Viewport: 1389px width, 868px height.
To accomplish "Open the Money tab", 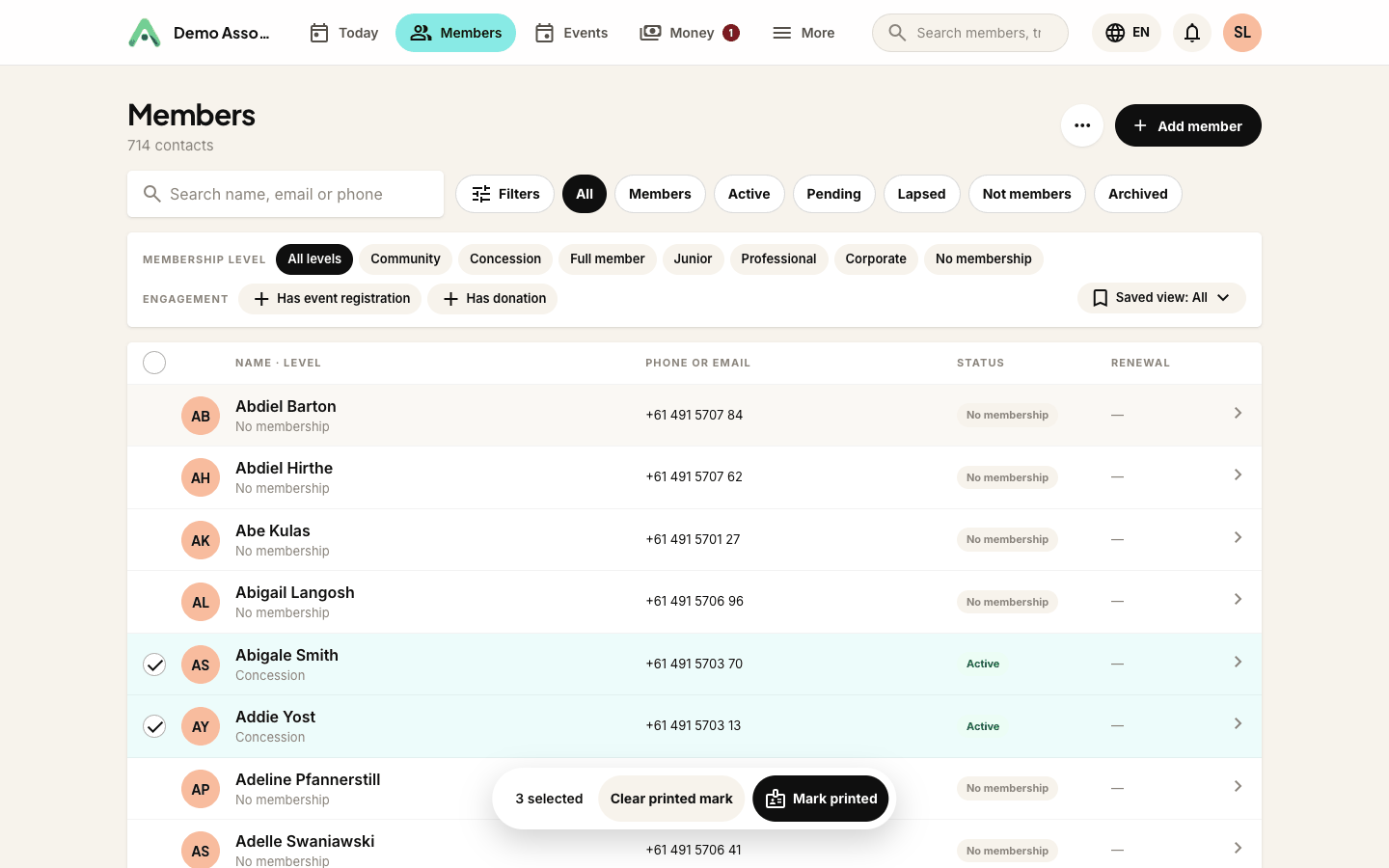I will point(690,33).
